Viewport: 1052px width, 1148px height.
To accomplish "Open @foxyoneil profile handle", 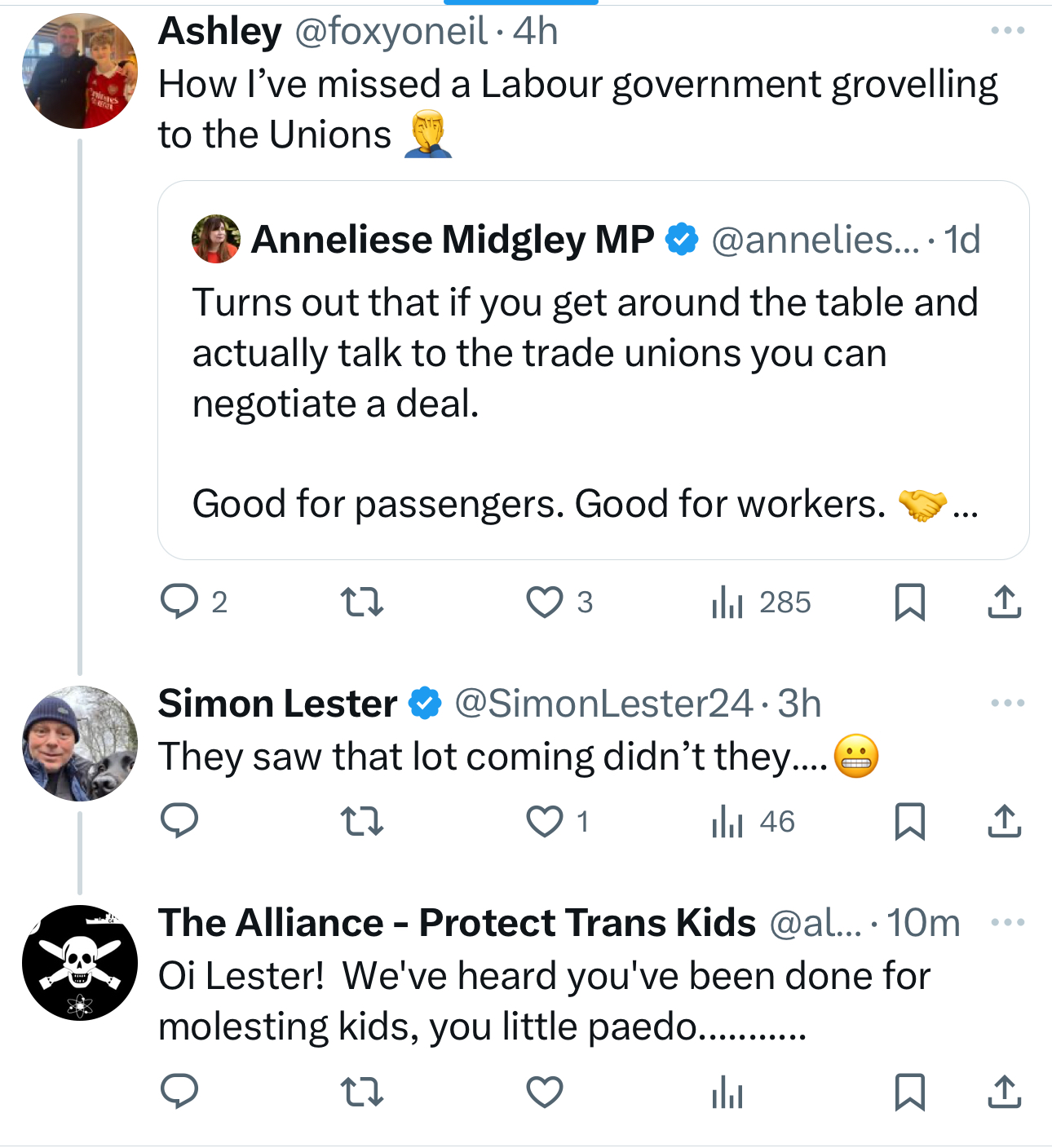I will click(391, 32).
